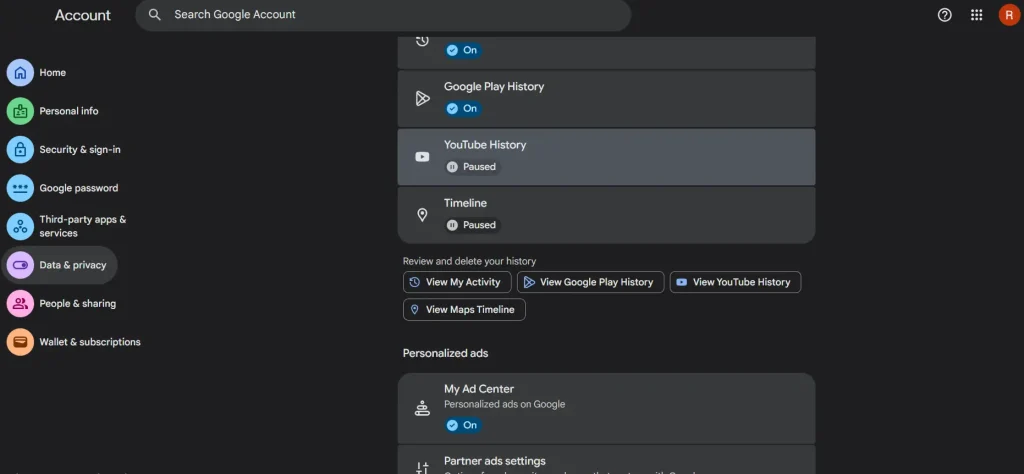Click the View My Activity button
1024x474 pixels.
click(457, 282)
